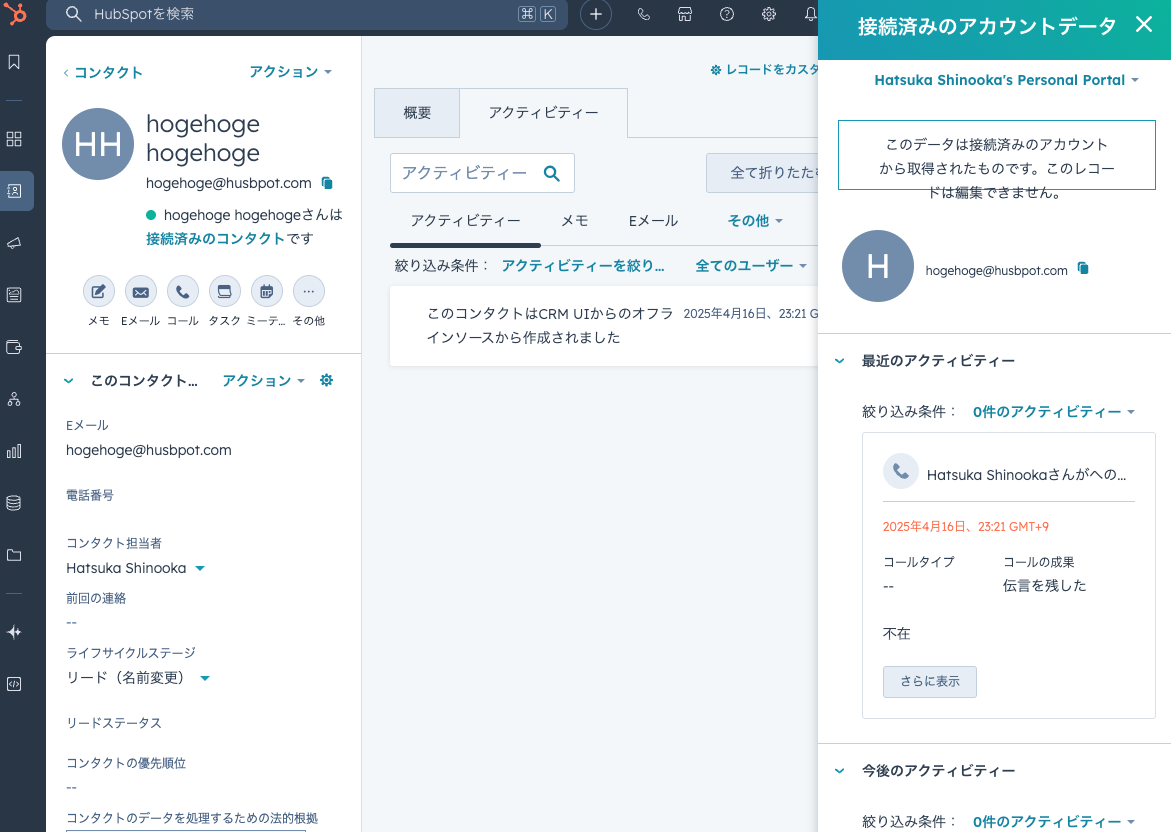Click the 全て折りたたむ button

762,173
